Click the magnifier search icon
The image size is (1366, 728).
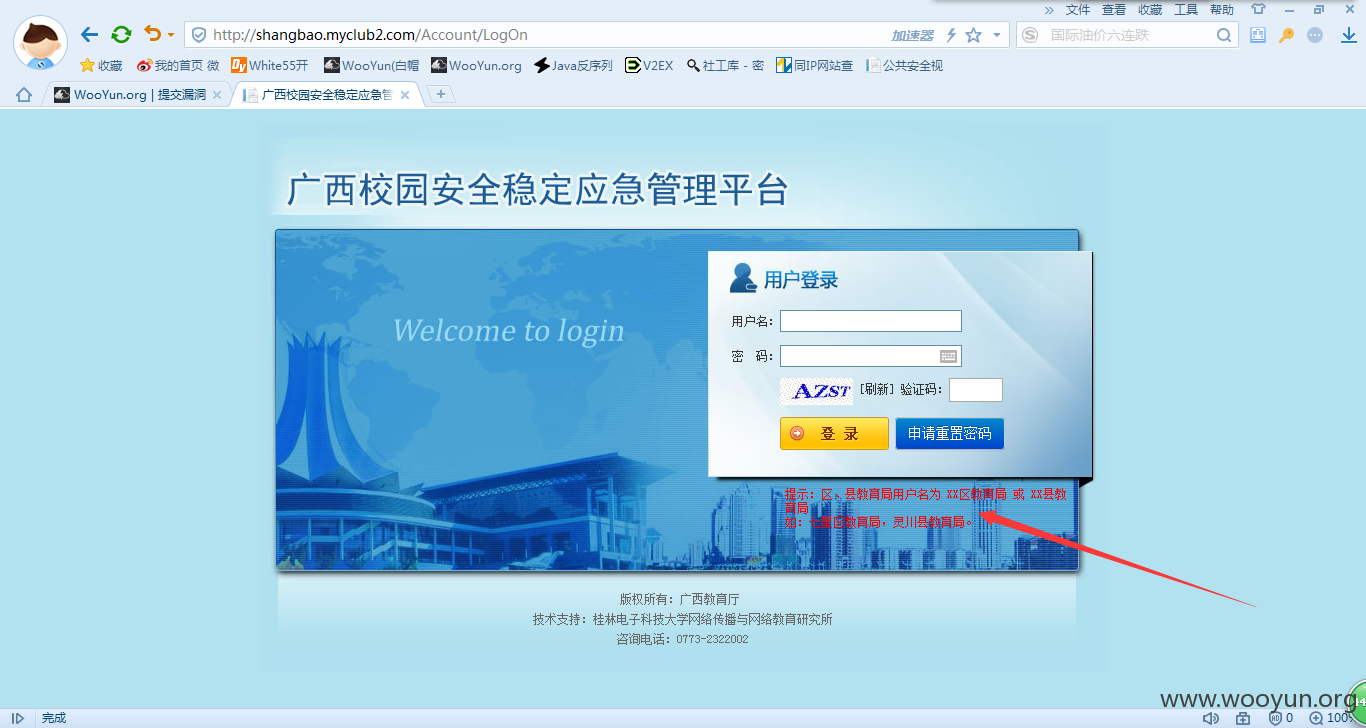click(x=1224, y=35)
